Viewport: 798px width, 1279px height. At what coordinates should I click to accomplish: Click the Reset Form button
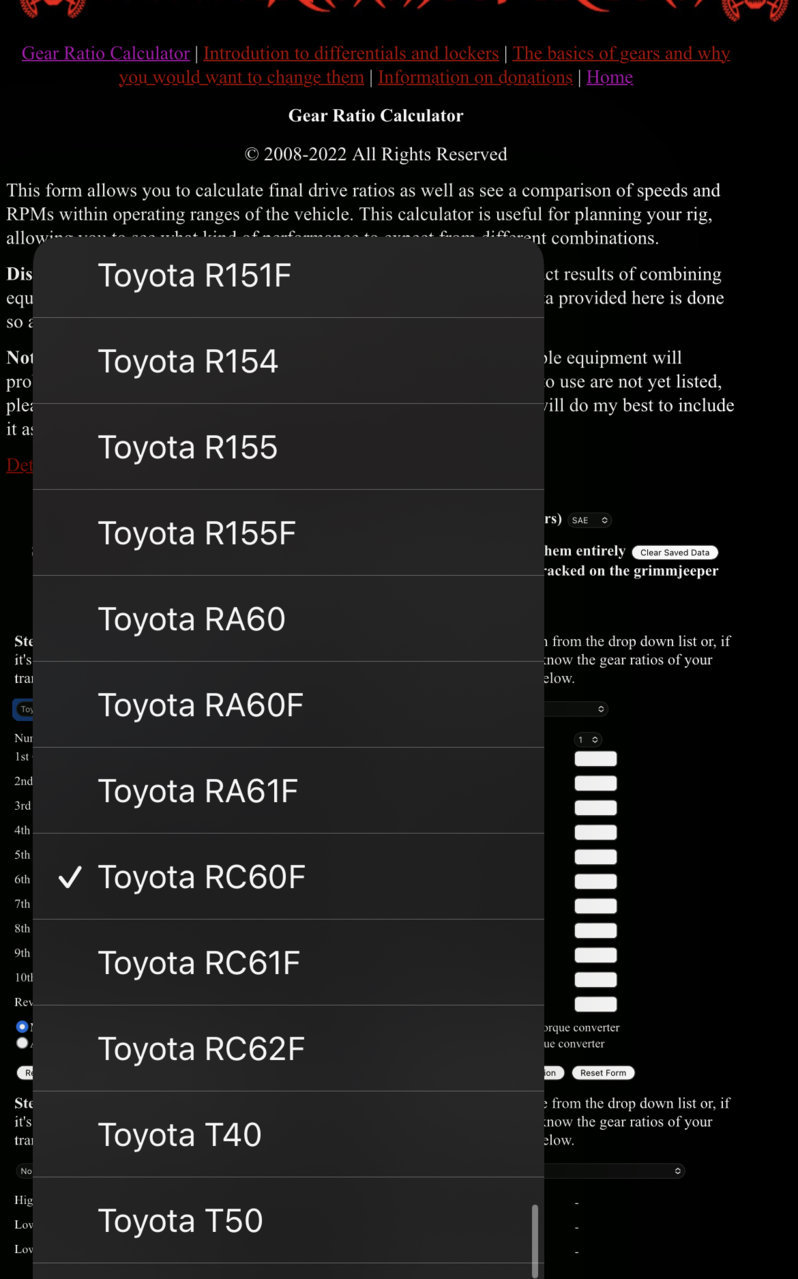(603, 1073)
